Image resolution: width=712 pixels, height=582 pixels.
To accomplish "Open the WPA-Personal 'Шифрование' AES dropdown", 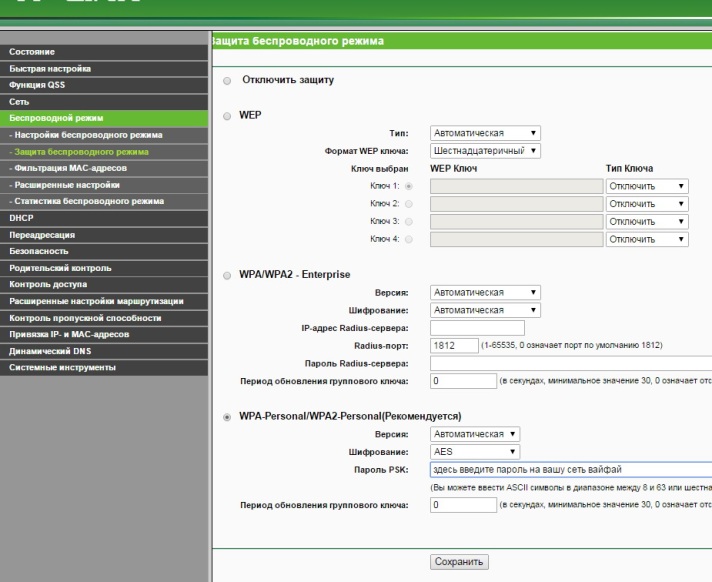I will pos(475,451).
